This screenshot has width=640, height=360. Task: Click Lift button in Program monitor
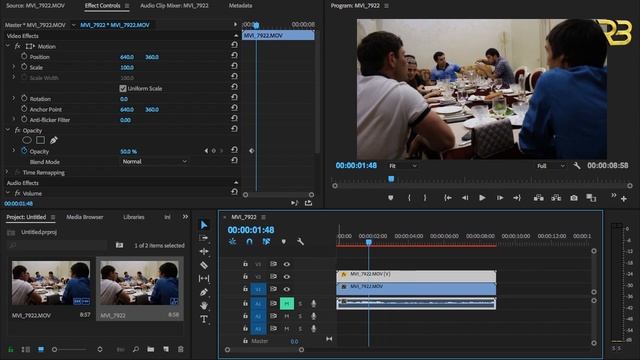pyautogui.click(x=539, y=198)
